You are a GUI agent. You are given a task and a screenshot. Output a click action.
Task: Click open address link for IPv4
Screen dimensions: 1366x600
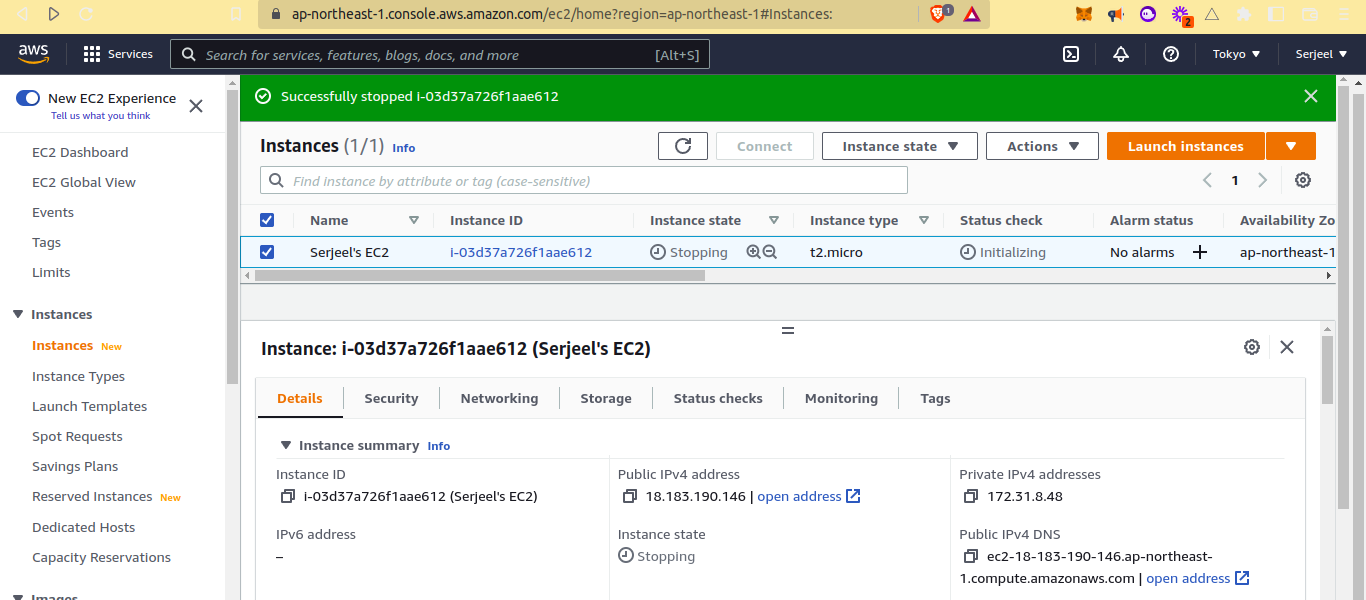(809, 496)
